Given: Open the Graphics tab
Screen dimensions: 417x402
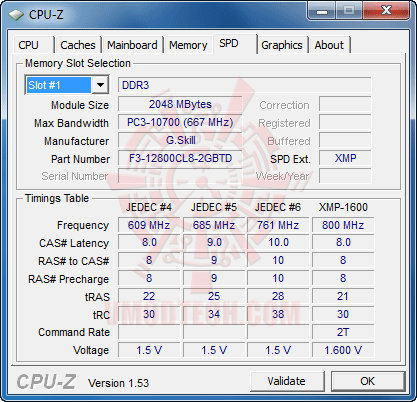Looking at the screenshot, I should pos(282,45).
